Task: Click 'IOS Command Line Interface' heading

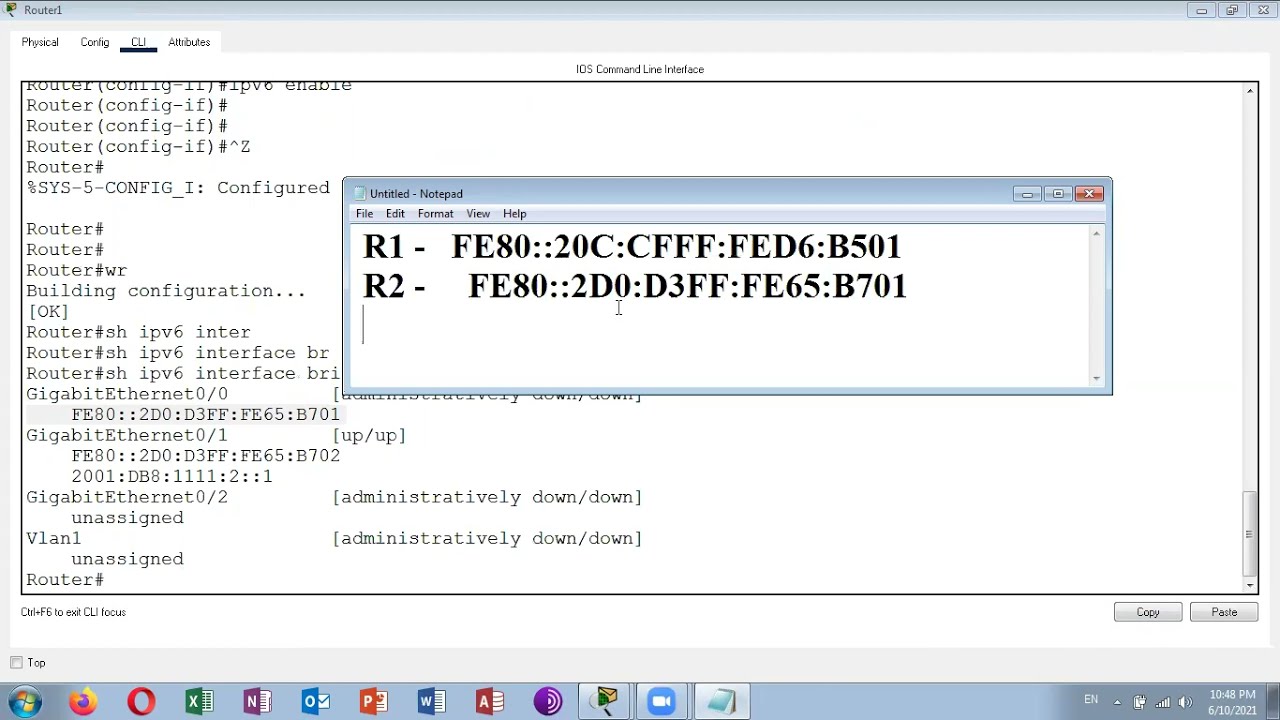Action: [640, 69]
